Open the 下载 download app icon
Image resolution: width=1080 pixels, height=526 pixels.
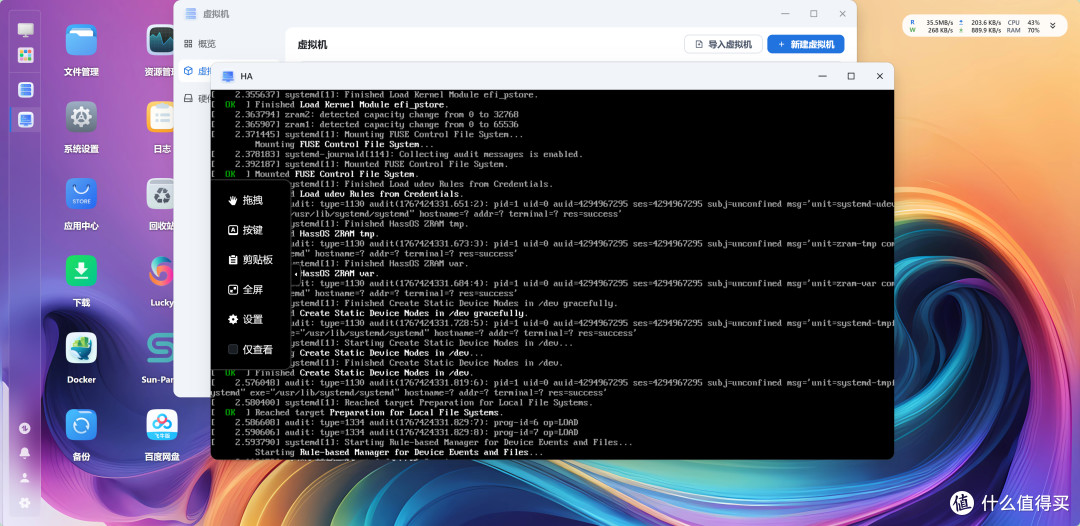[81, 271]
